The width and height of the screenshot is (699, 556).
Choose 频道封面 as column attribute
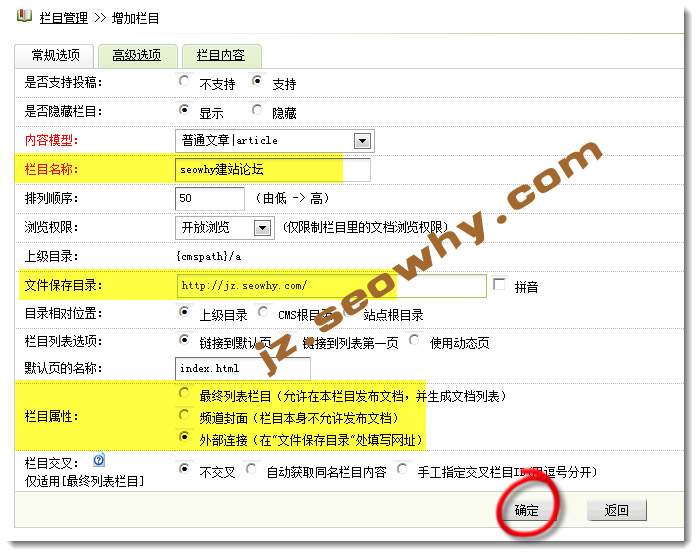(183, 416)
